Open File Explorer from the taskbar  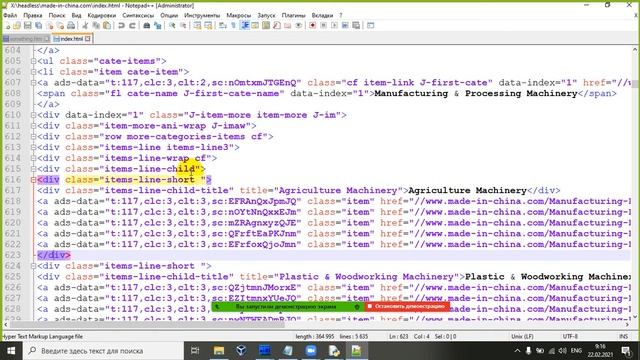click(219, 351)
